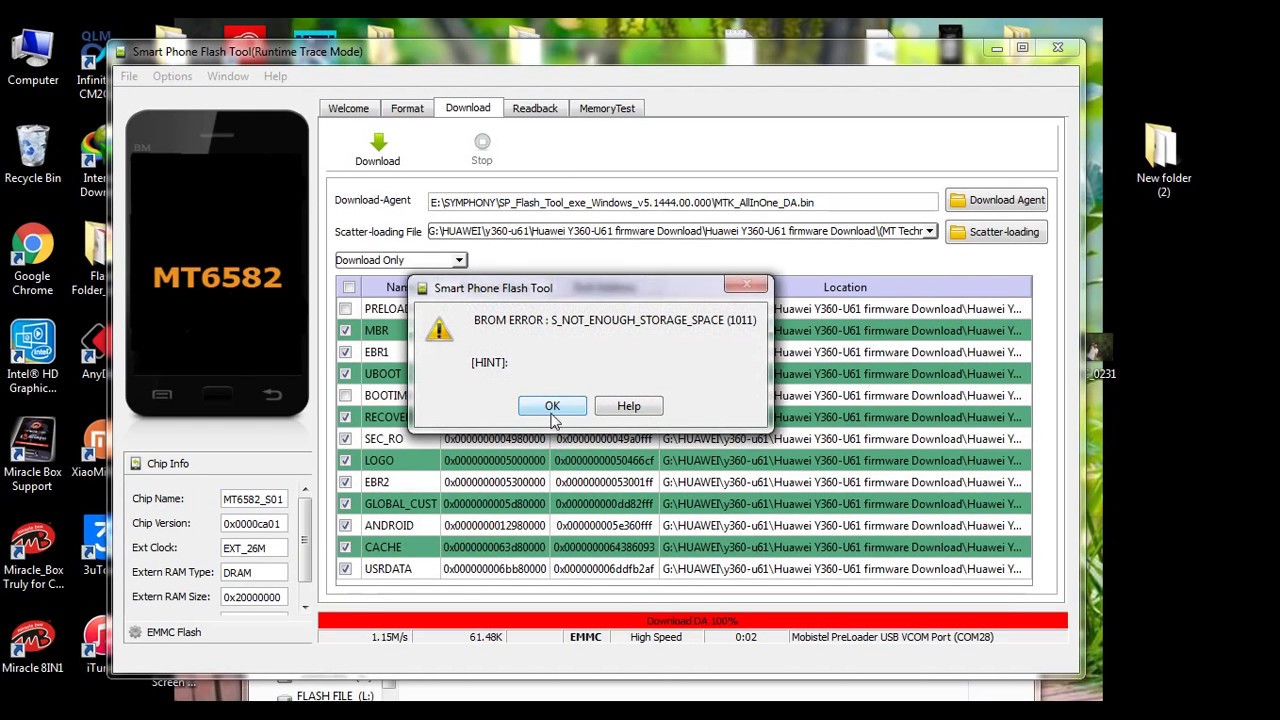
Task: Select the EBR2 partition row name
Action: tap(377, 482)
